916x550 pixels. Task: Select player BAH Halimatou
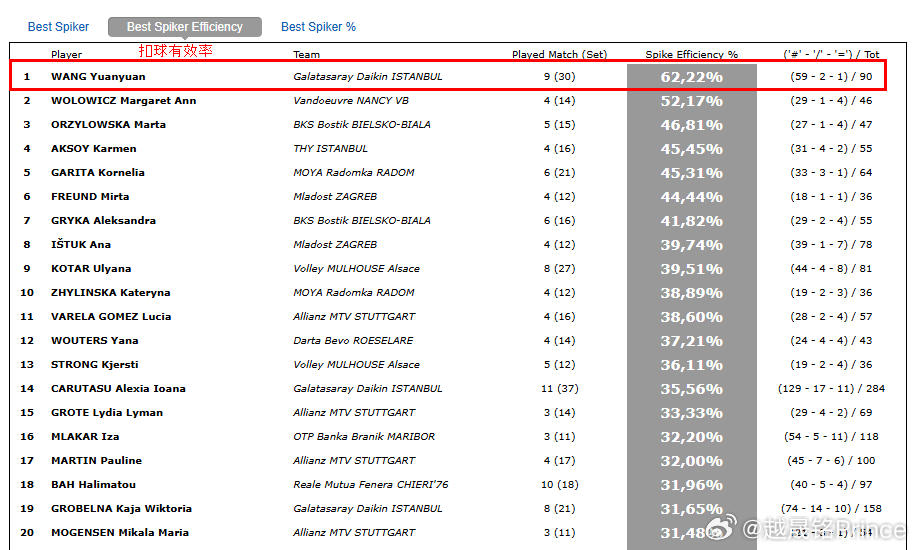click(x=93, y=484)
